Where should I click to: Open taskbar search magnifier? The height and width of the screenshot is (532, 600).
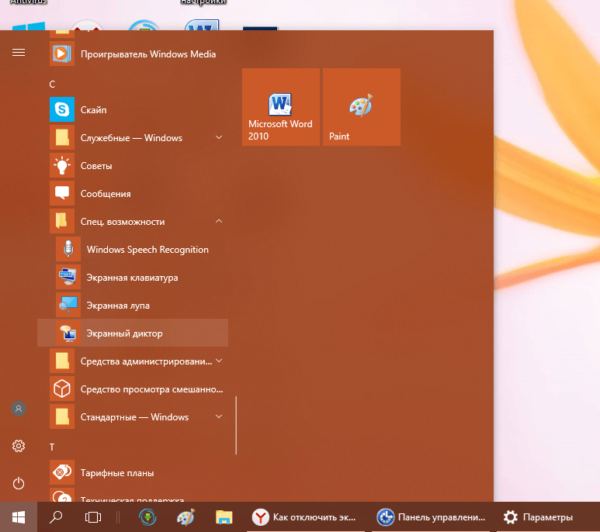click(56, 517)
